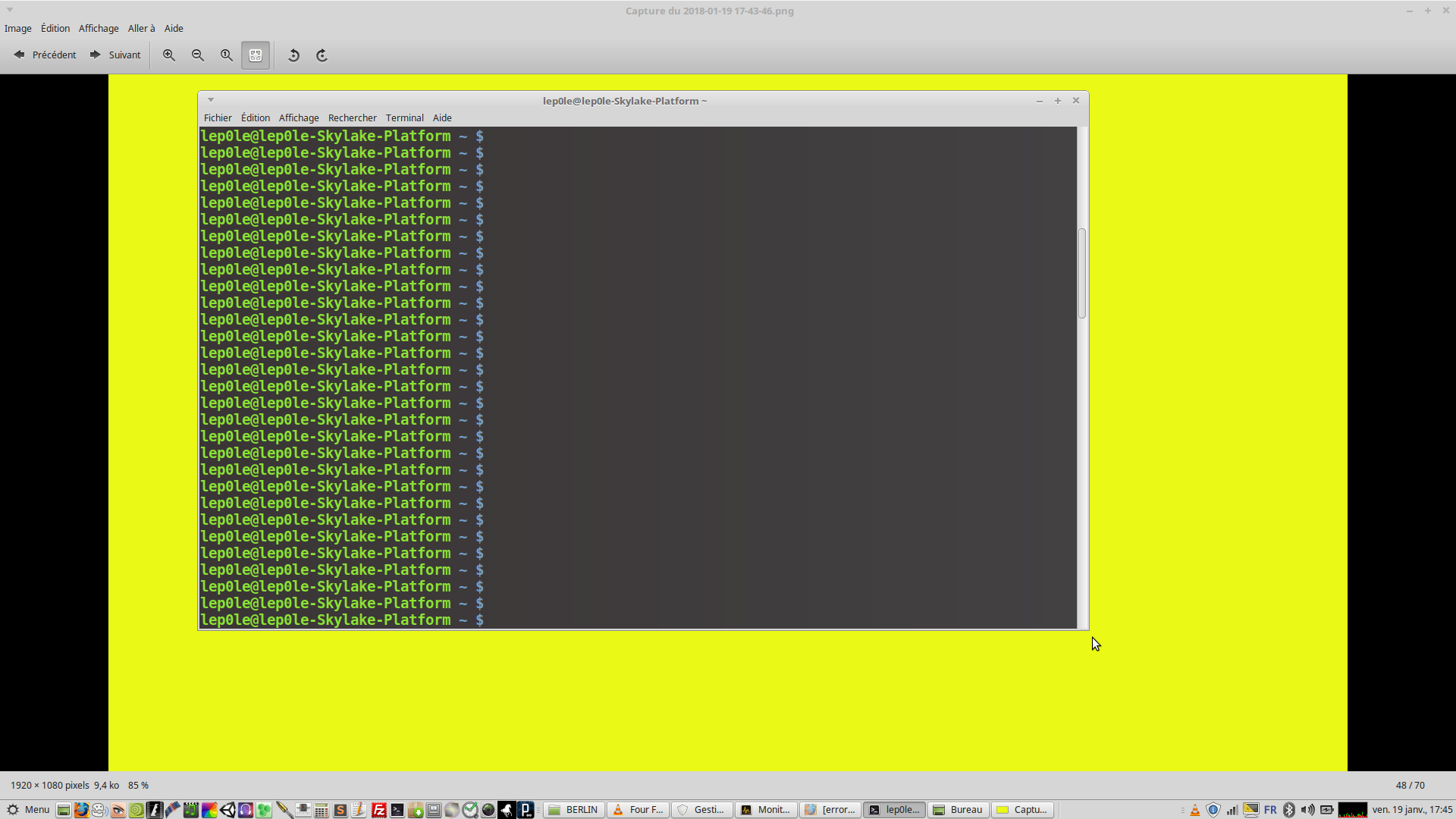Rotate the image clockwise
Screen dimensions: 1456x819
(x=322, y=55)
